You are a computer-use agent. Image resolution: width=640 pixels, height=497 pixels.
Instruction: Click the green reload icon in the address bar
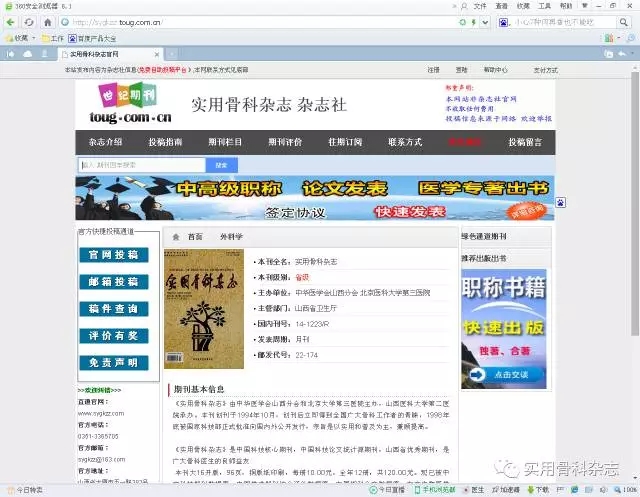point(462,22)
